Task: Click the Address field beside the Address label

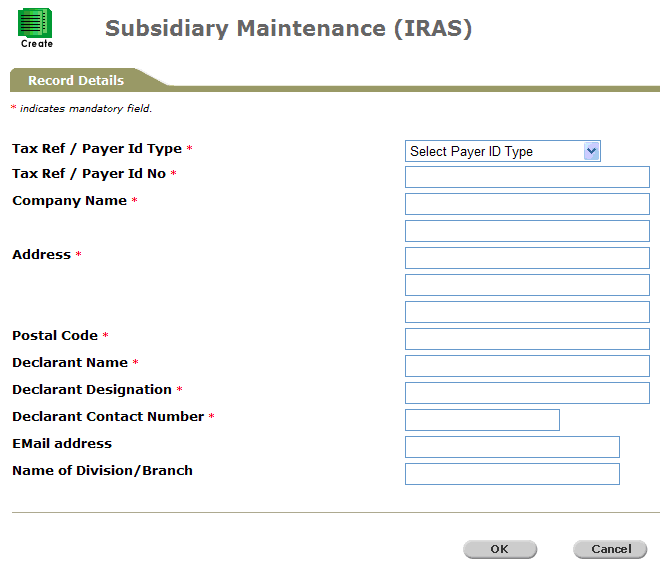Action: click(x=527, y=258)
